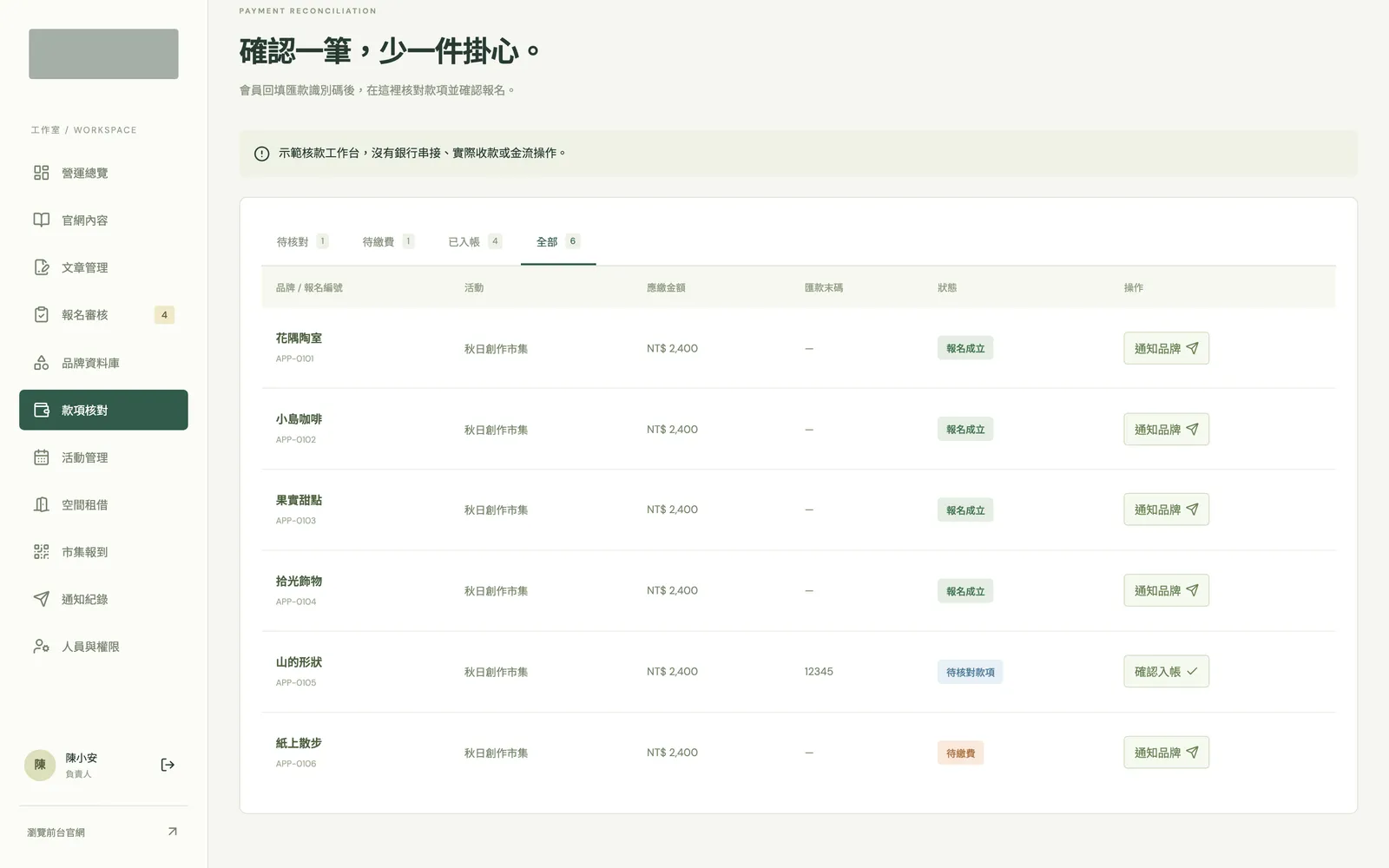1389x868 pixels.
Task: Click the 活動 column header
Action: tap(474, 287)
